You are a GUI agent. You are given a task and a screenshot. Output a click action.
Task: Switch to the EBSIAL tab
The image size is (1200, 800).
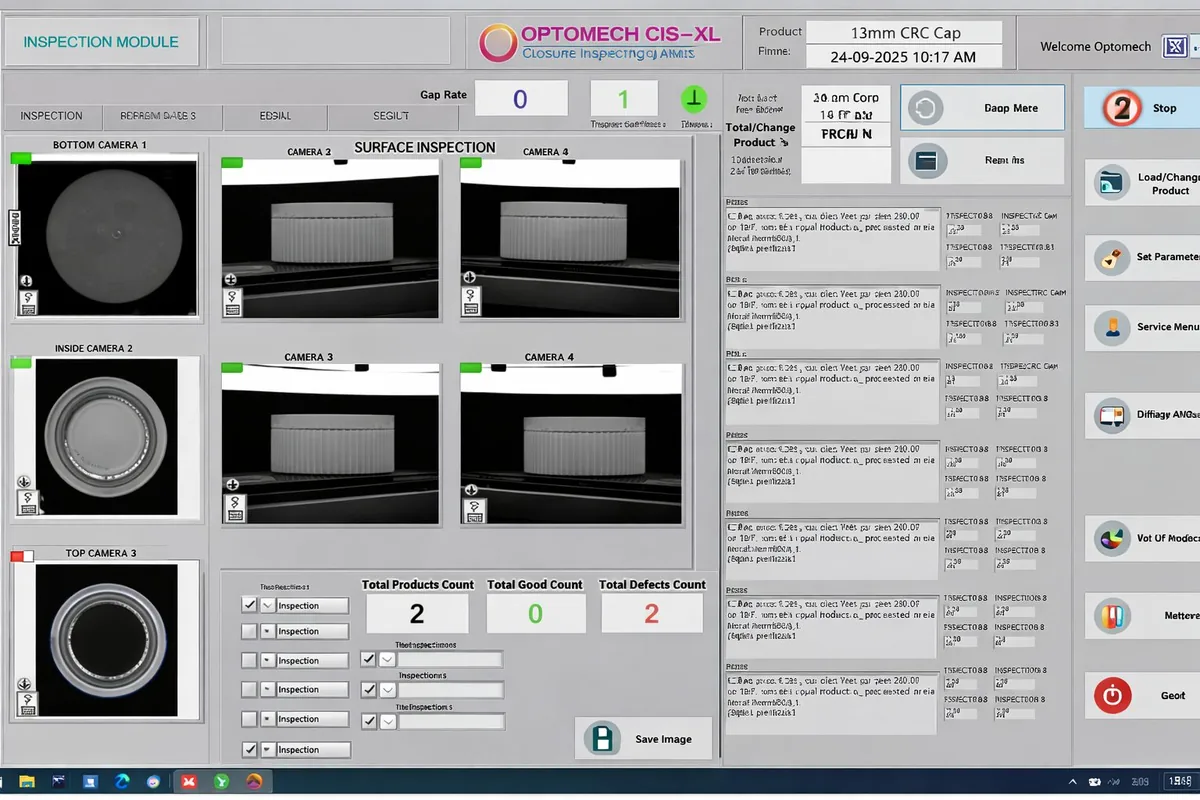click(275, 116)
